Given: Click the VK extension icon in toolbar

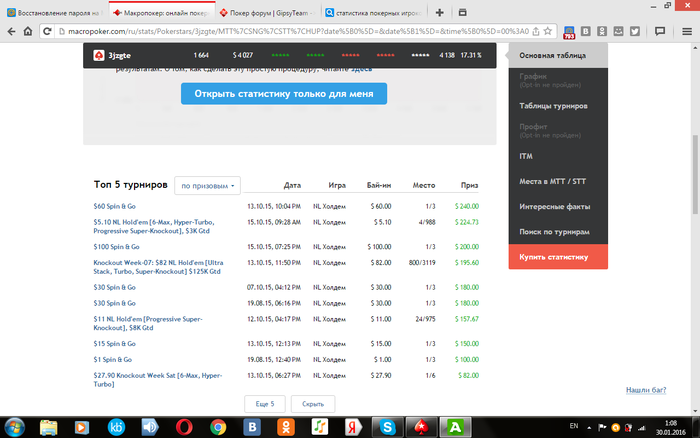Looking at the screenshot, I should coord(586,31).
